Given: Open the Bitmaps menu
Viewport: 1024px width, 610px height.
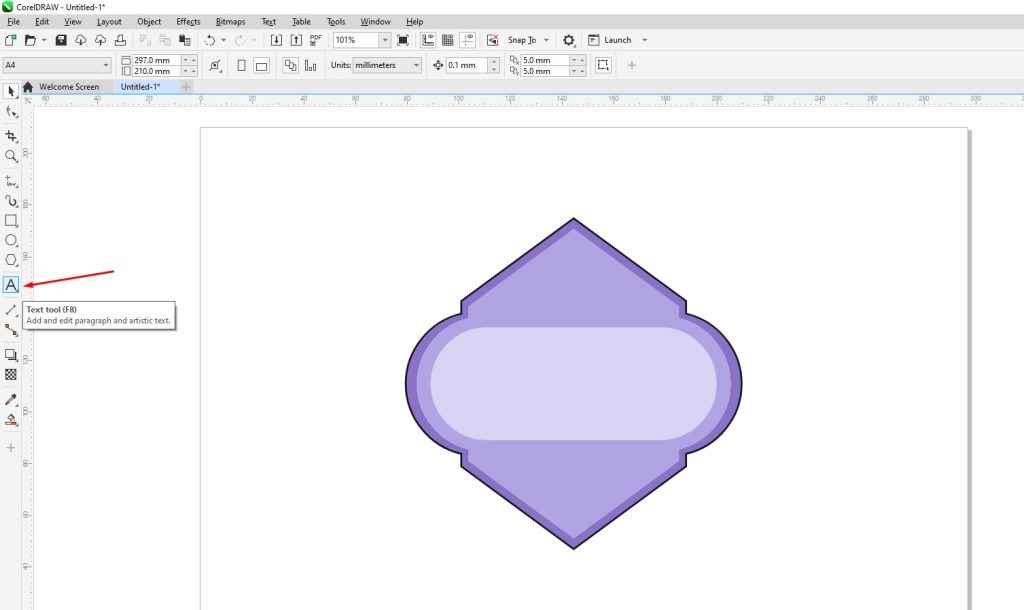Looking at the screenshot, I should pyautogui.click(x=230, y=21).
